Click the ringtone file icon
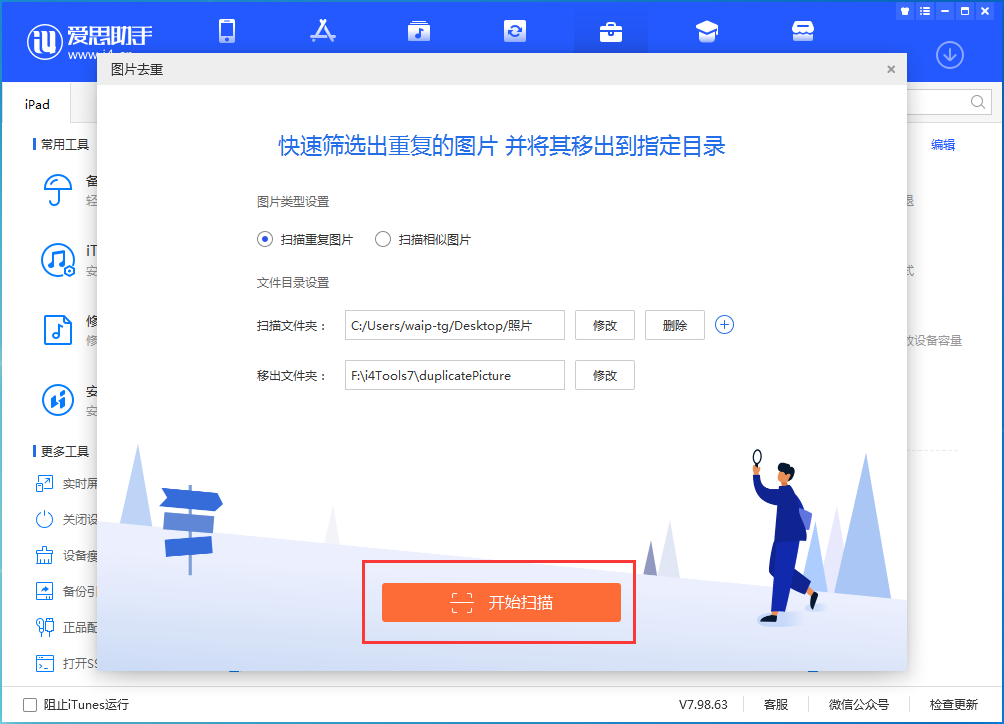1004x724 pixels. [58, 330]
